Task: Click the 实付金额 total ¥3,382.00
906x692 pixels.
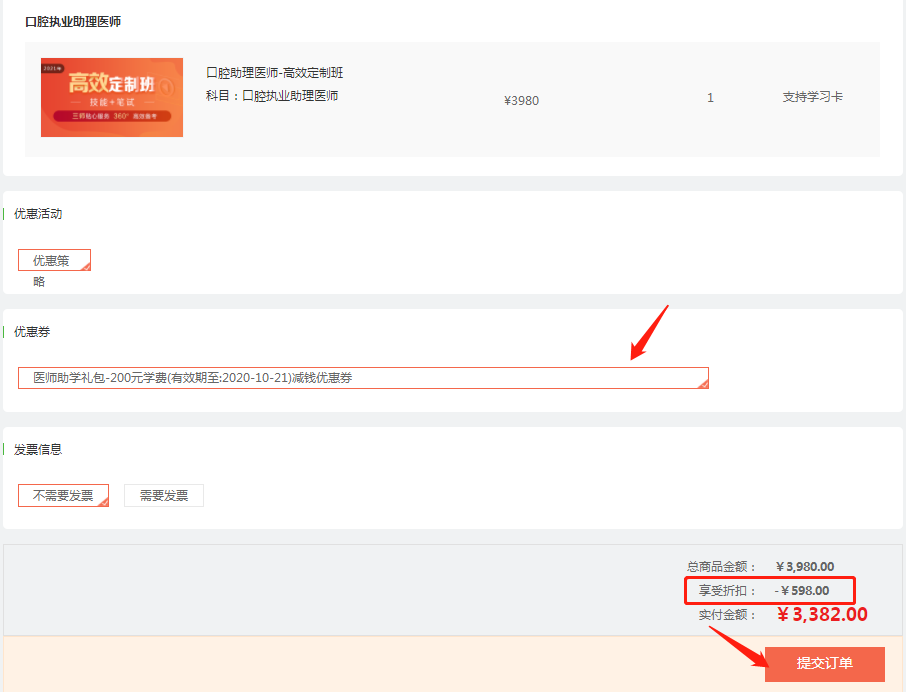Action: pyautogui.click(x=822, y=614)
